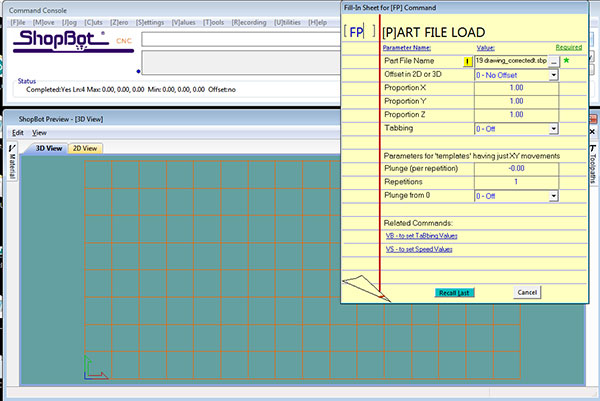This screenshot has height=401, width=600.
Task: Open the [S]ettings menu
Action: click(150, 23)
